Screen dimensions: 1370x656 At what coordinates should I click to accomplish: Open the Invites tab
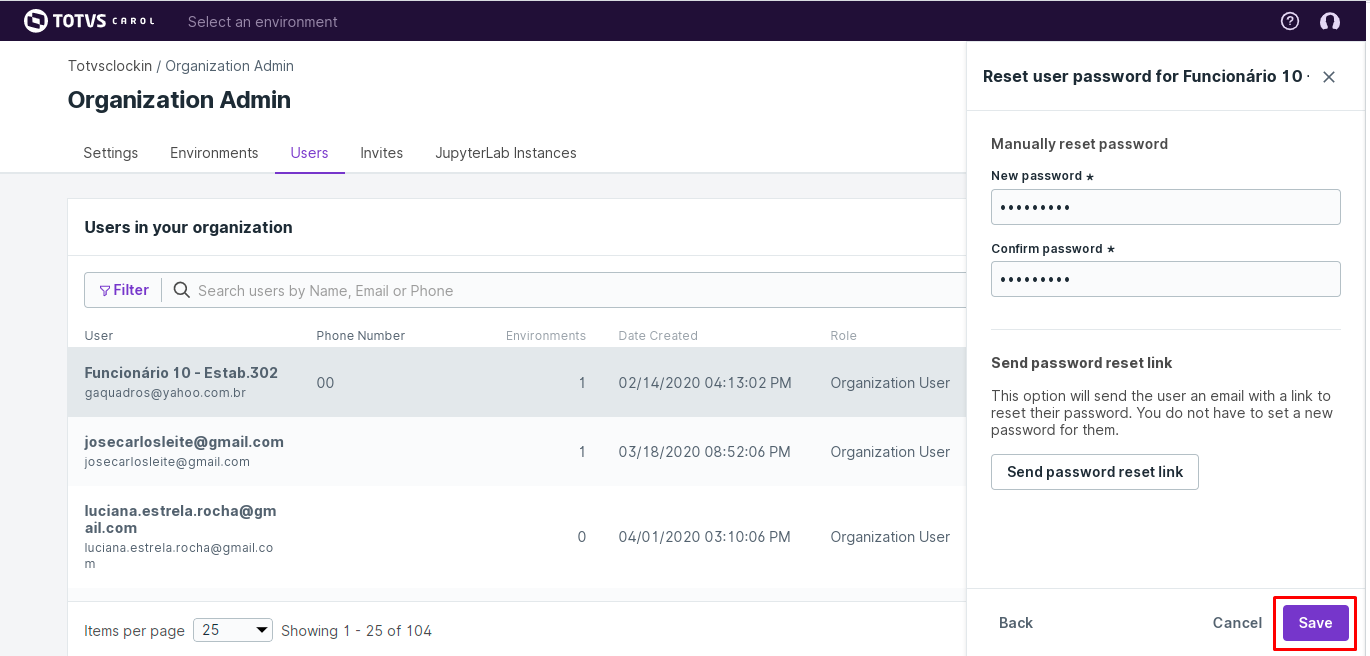click(382, 153)
